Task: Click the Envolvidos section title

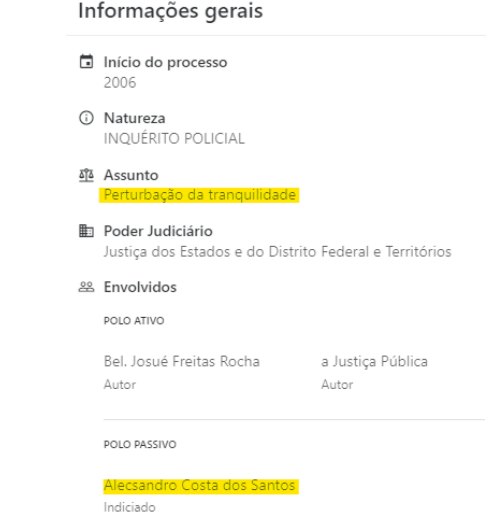Action: [140, 287]
